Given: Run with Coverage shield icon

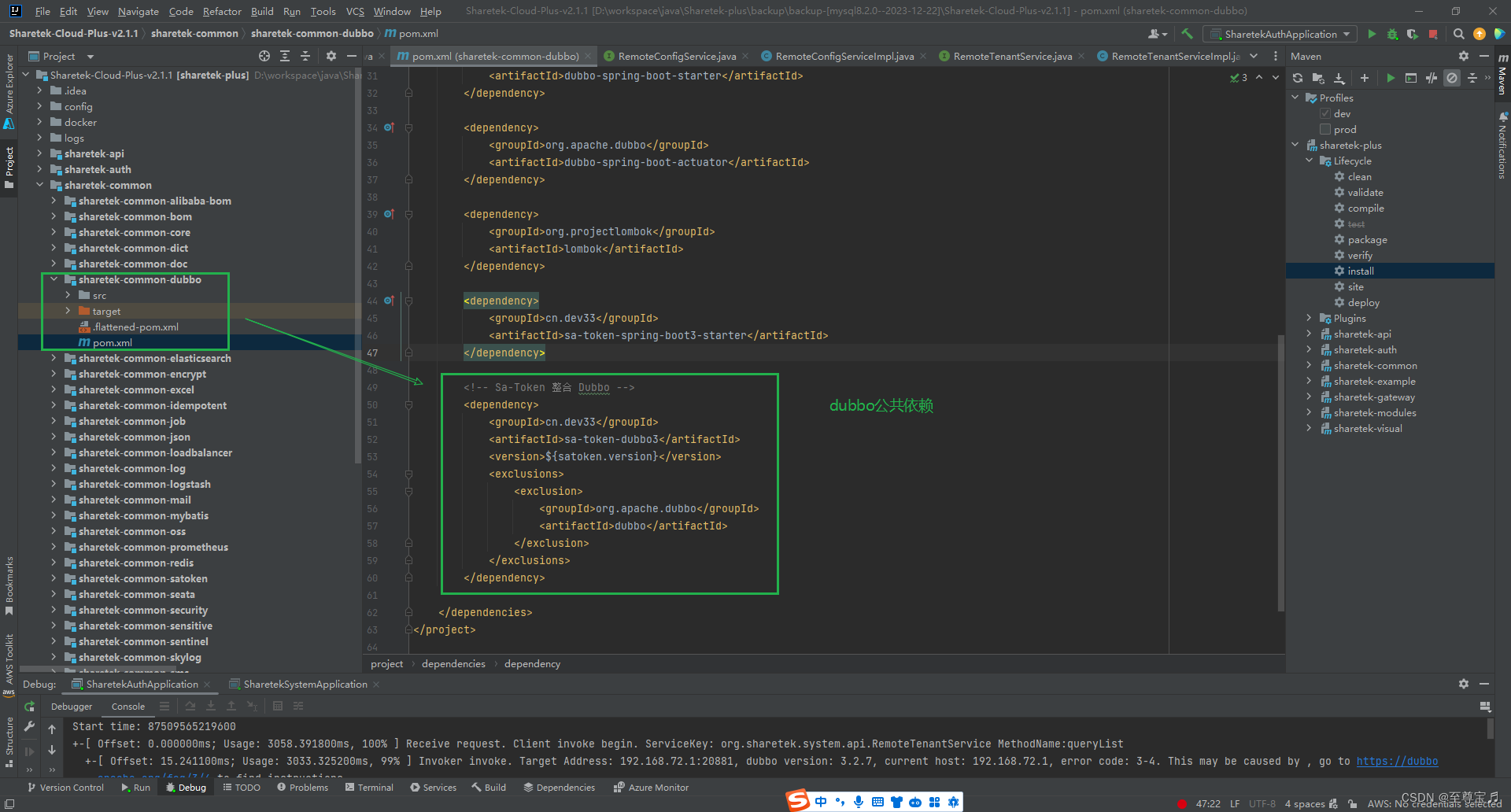Looking at the screenshot, I should click(x=1413, y=34).
